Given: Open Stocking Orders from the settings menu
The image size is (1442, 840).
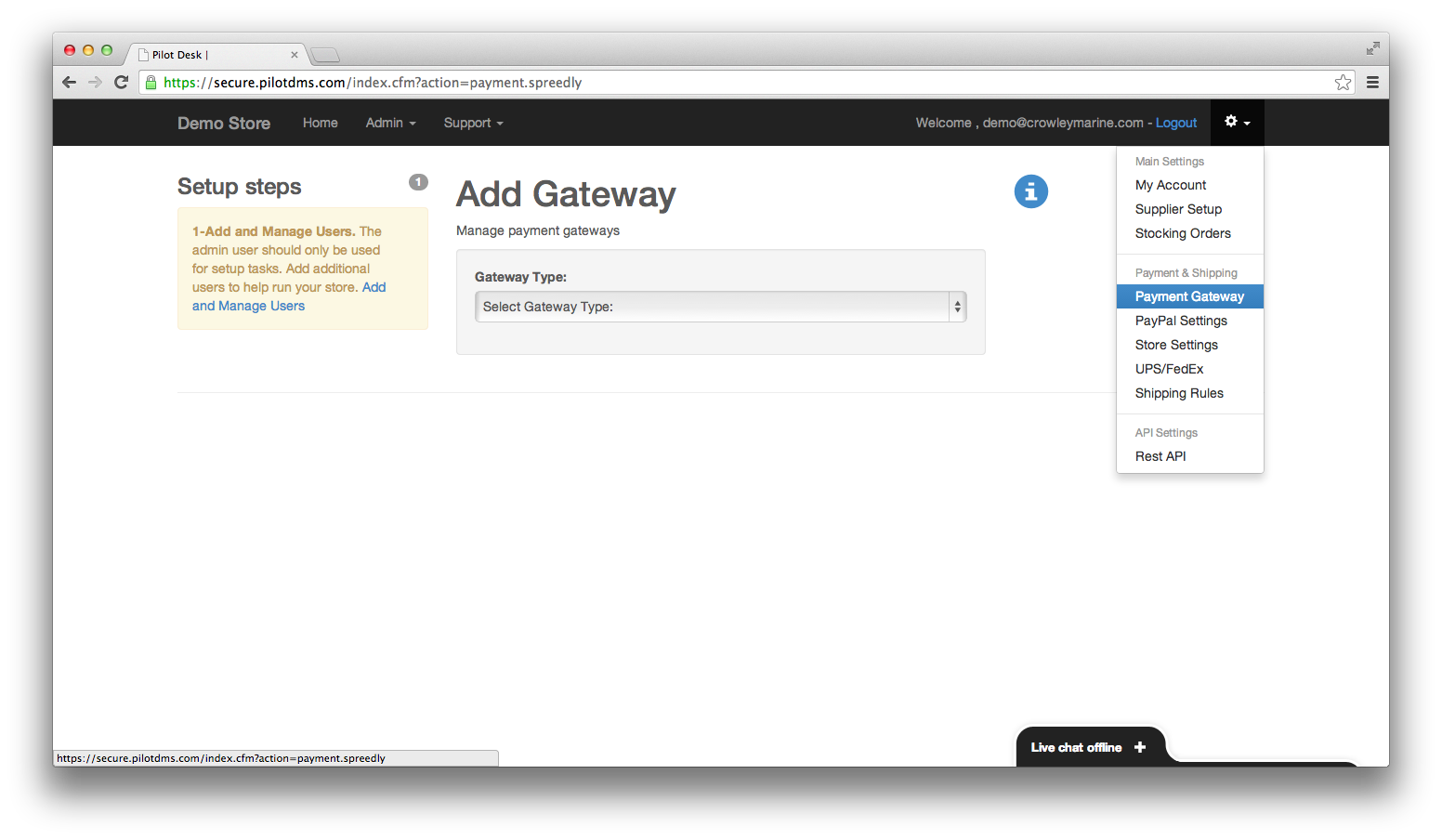Looking at the screenshot, I should (1182, 232).
